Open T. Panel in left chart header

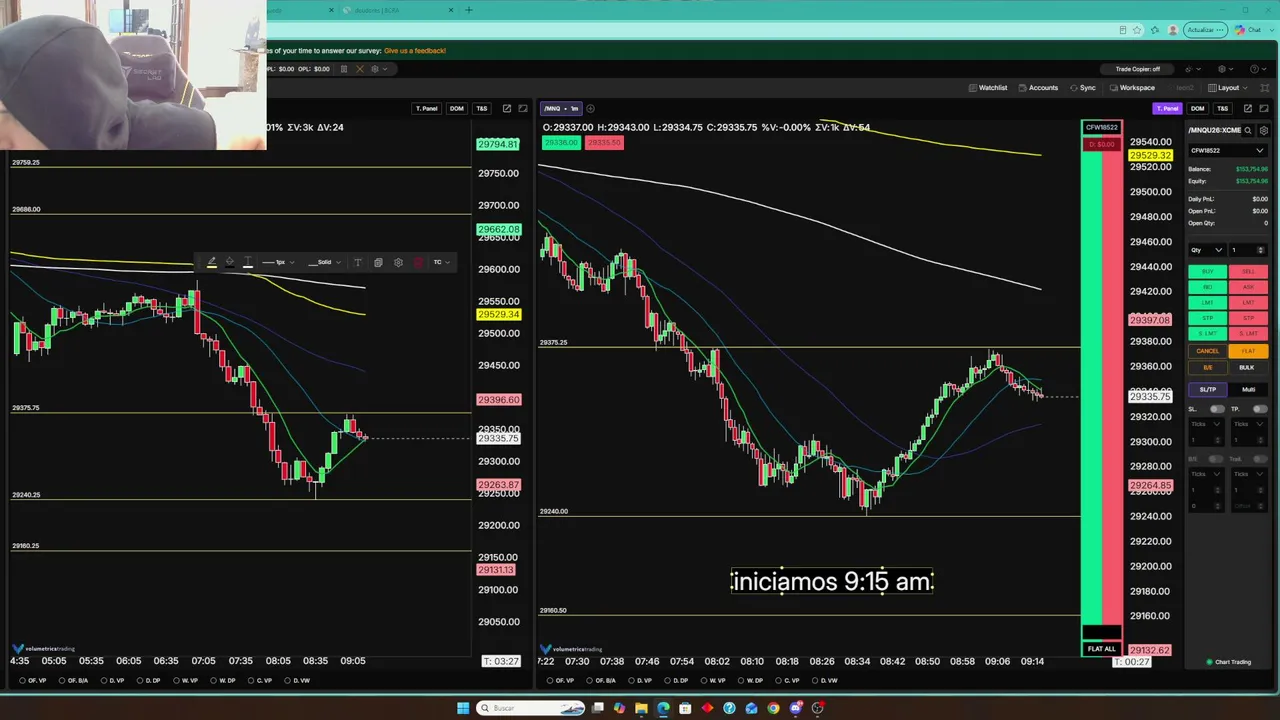[426, 108]
